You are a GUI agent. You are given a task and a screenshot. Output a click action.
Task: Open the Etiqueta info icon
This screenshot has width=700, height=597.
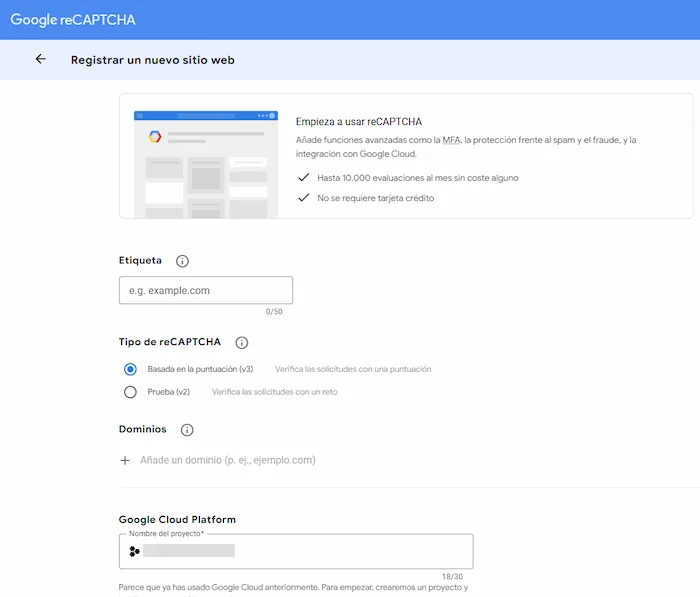point(182,261)
